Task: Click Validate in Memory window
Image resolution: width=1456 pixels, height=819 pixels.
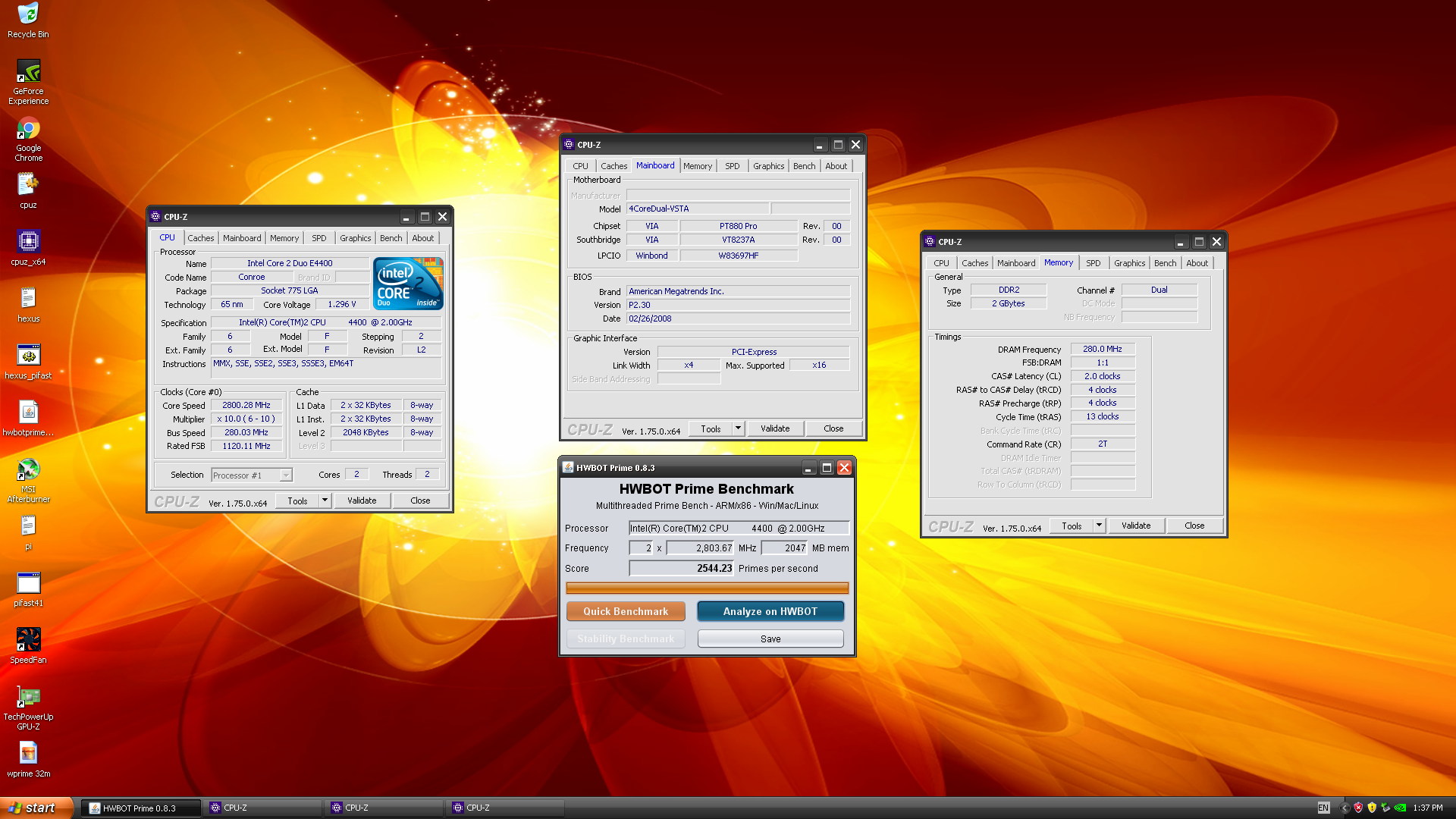Action: point(1136,526)
